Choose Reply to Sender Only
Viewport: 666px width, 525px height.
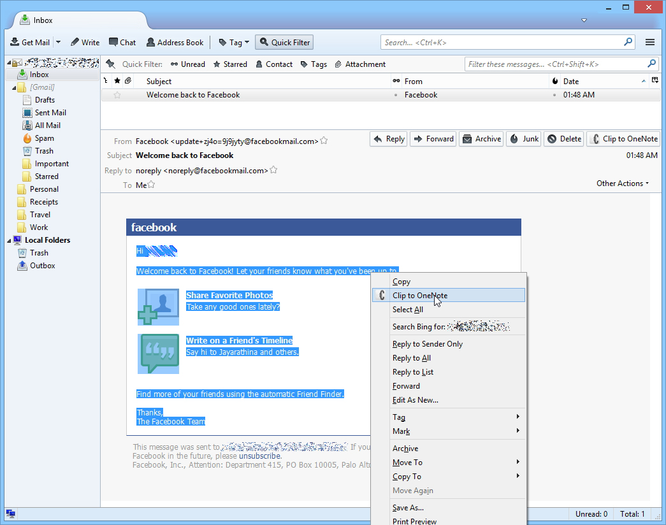tap(449, 344)
